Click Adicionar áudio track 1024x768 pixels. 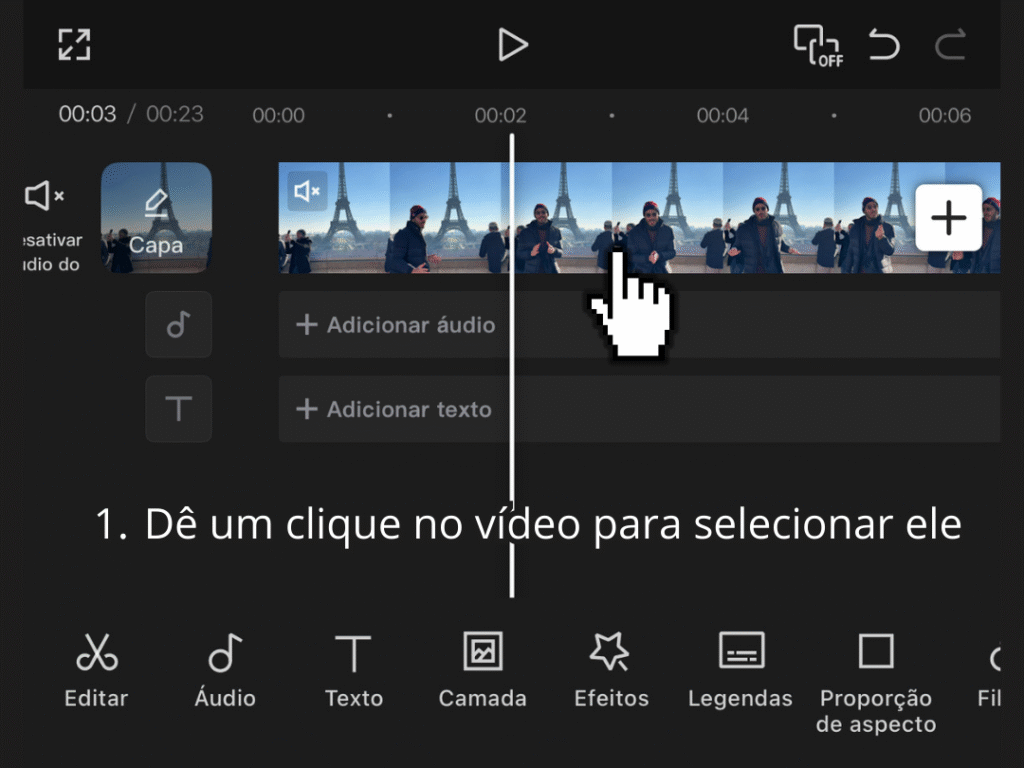(396, 324)
